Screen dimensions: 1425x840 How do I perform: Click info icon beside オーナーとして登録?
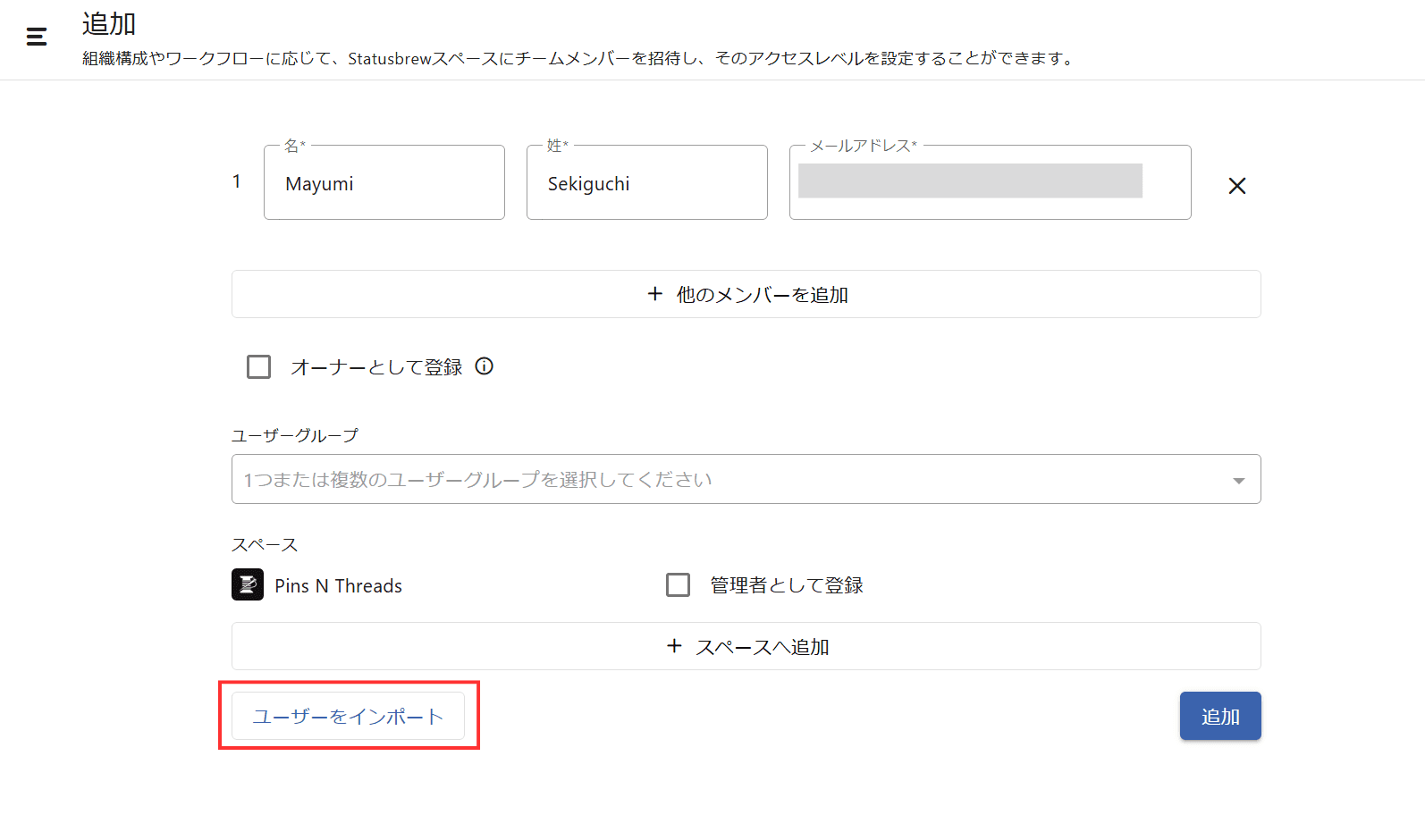point(484,366)
